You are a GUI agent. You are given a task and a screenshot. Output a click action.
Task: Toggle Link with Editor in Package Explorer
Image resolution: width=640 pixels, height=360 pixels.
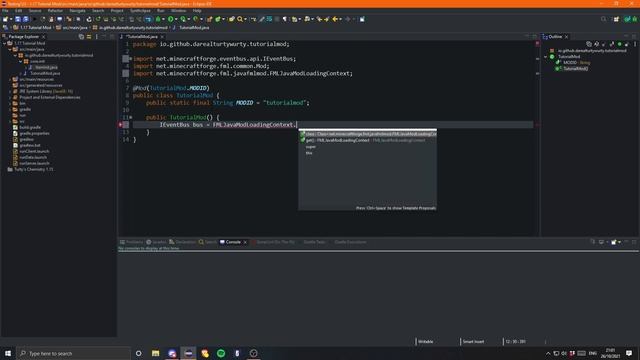(x=89, y=37)
